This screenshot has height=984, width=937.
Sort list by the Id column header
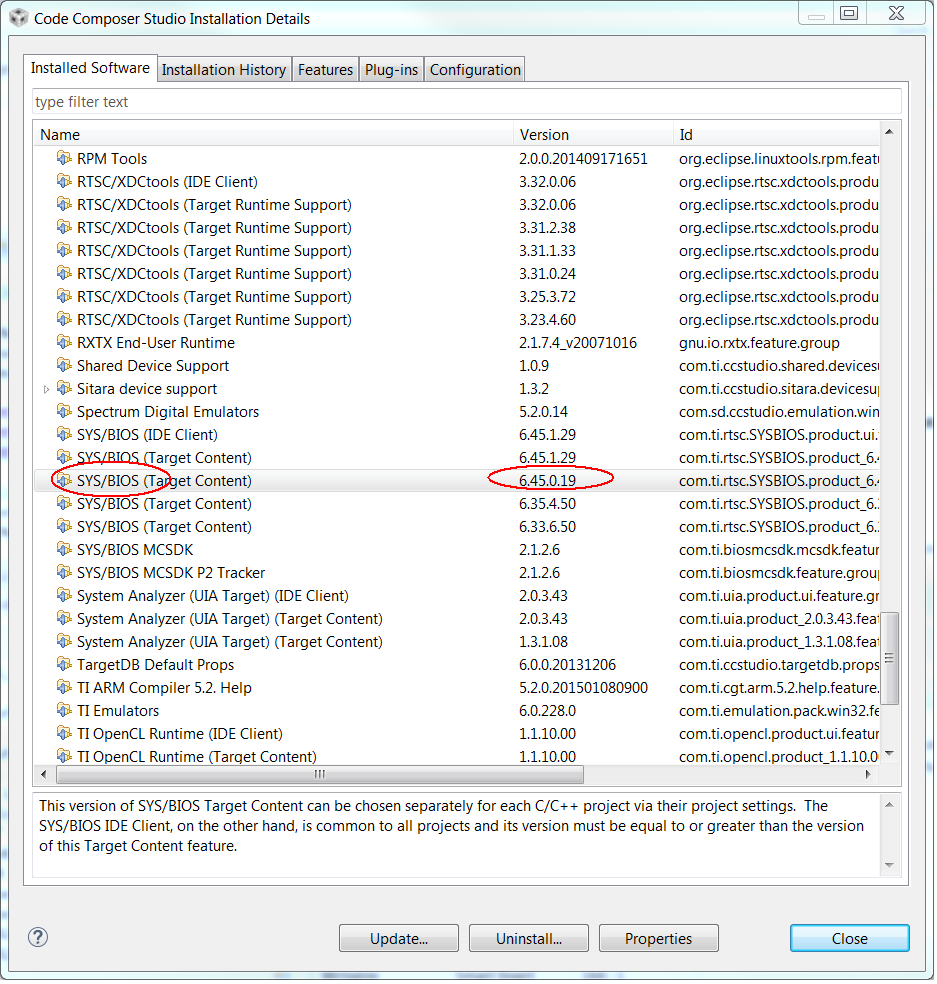(x=776, y=134)
